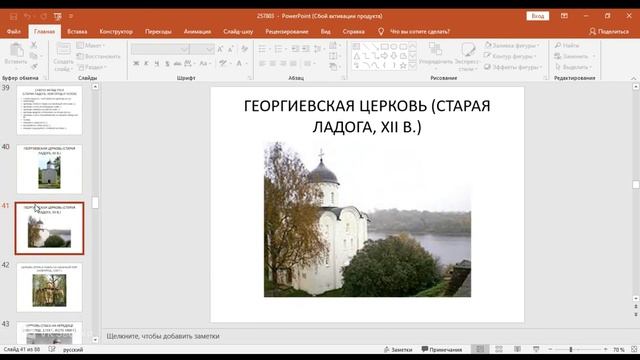Select the rectangle shape in shapes gallery
Image resolution: width=640 pixels, height=360 pixels.
pos(384,47)
